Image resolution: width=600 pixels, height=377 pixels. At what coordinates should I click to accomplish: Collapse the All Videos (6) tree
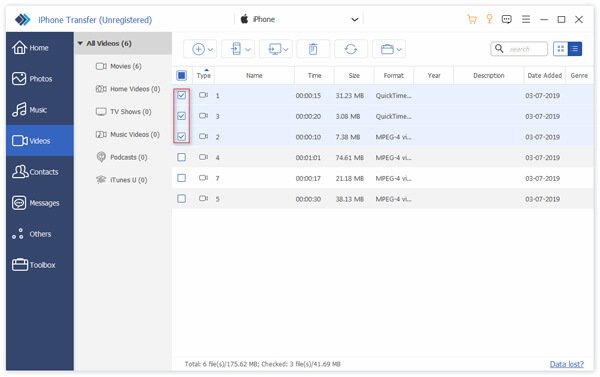80,43
